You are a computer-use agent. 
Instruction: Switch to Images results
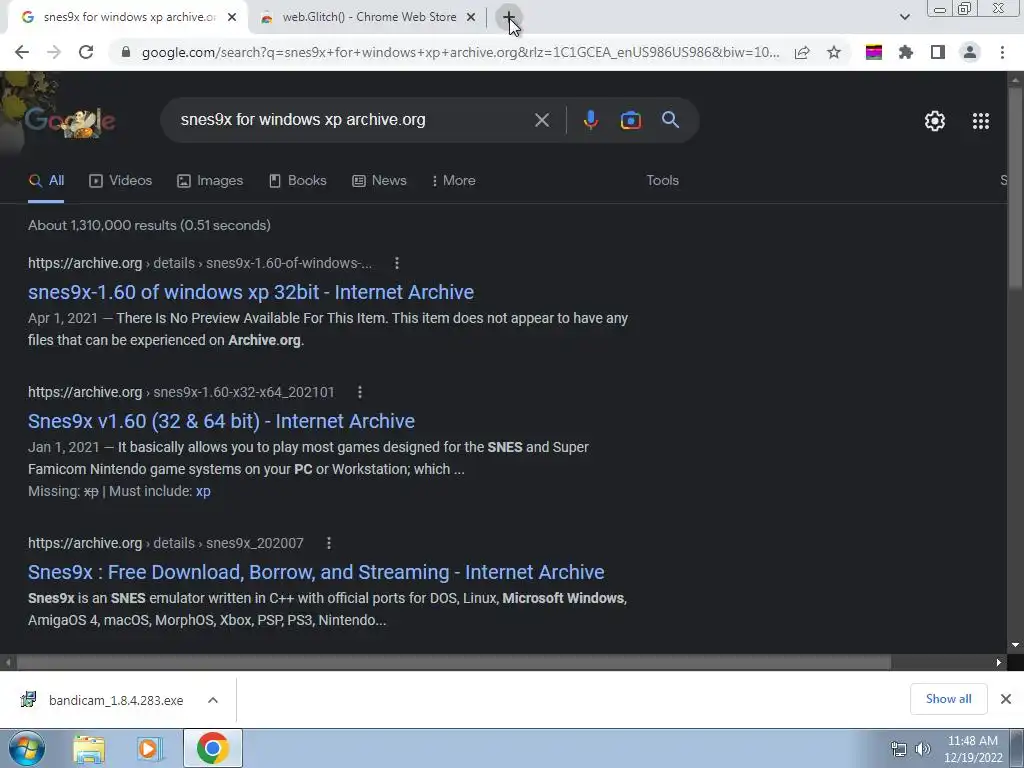click(210, 181)
